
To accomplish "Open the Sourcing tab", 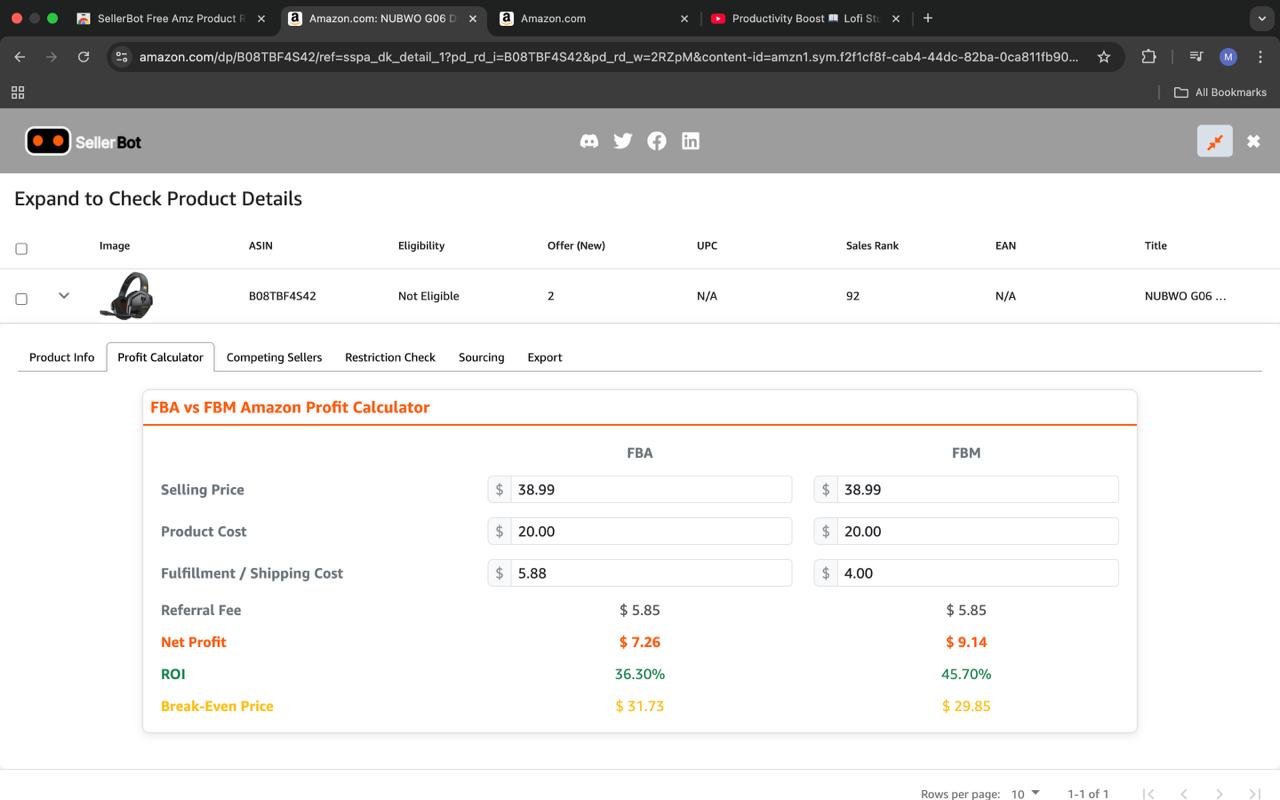I will pyautogui.click(x=481, y=357).
